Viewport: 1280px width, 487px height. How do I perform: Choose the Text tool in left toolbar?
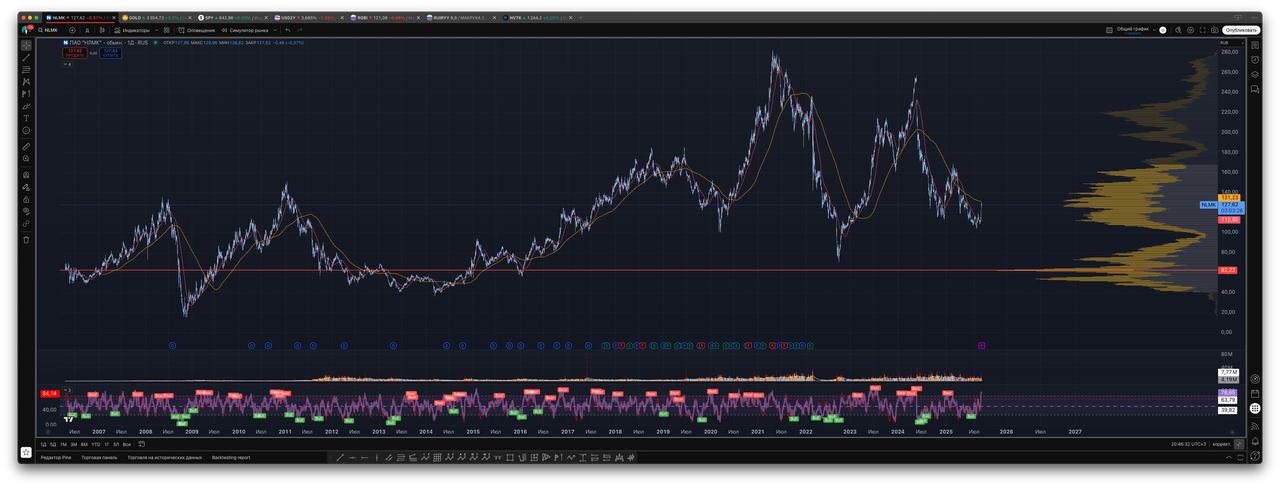pyautogui.click(x=26, y=118)
